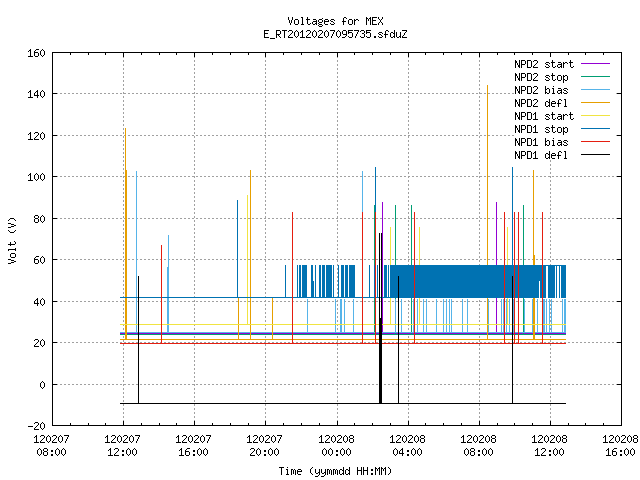
Task: Click the -20 y-axis tick label
Action: 36,426
